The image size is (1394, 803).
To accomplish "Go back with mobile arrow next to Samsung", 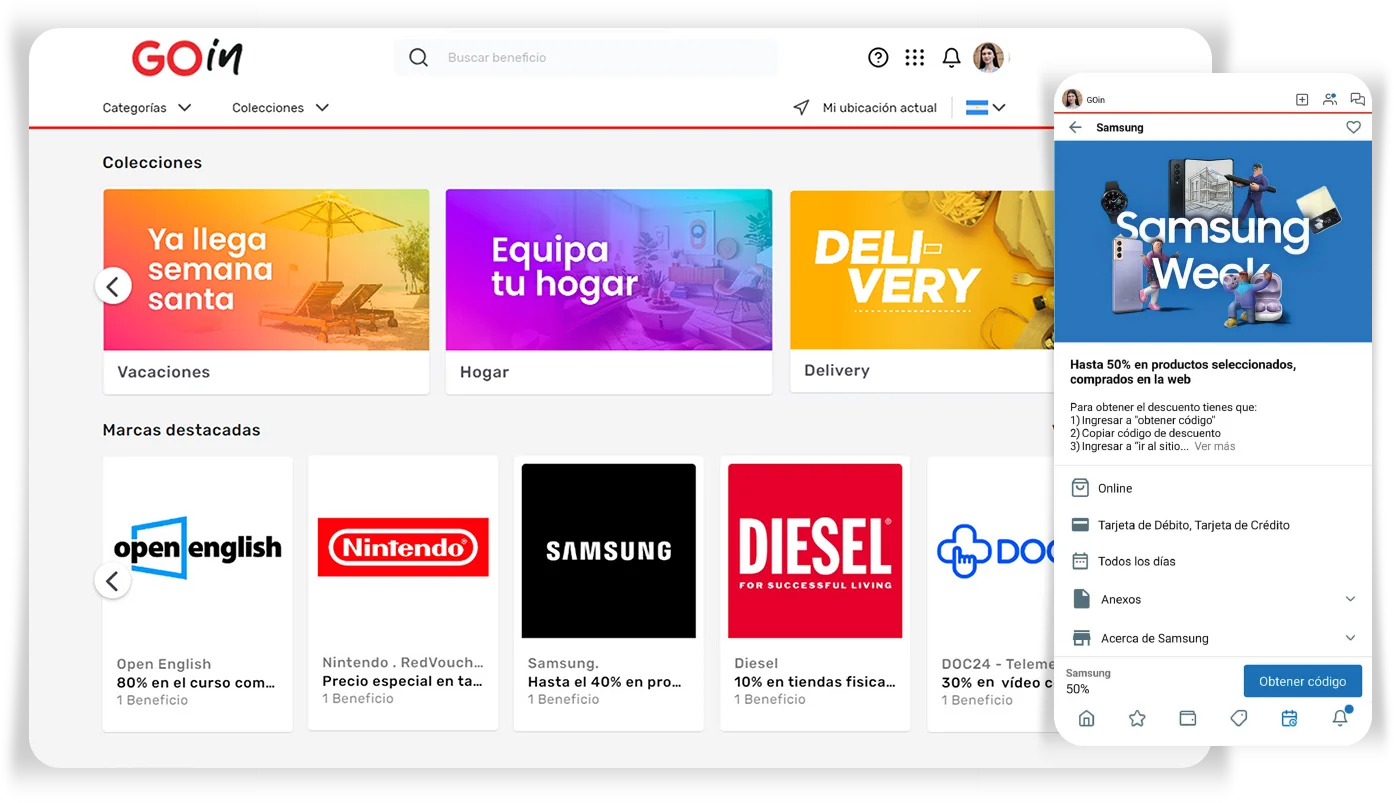I will coord(1075,128).
